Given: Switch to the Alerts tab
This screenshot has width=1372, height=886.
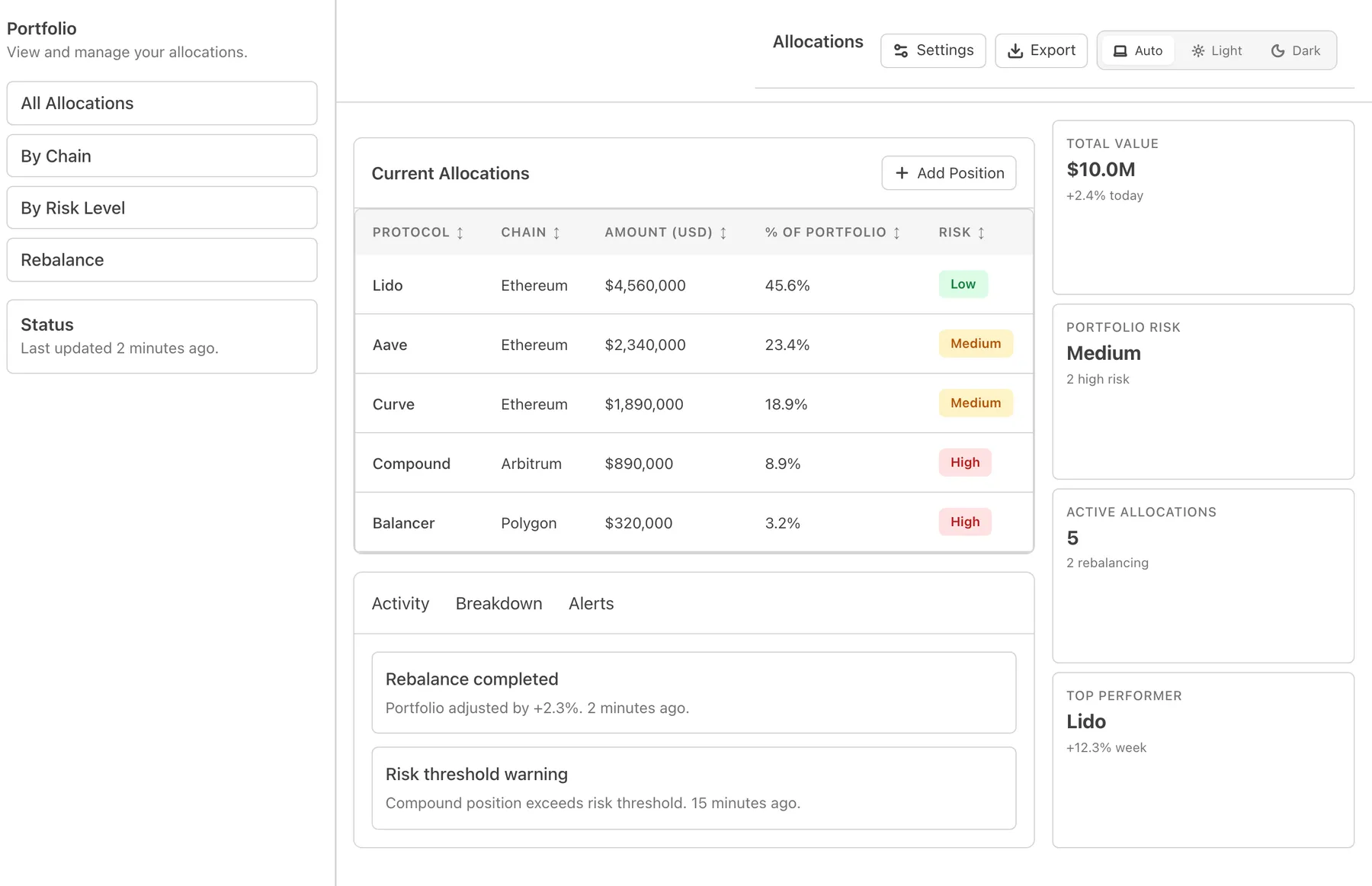Looking at the screenshot, I should [591, 603].
